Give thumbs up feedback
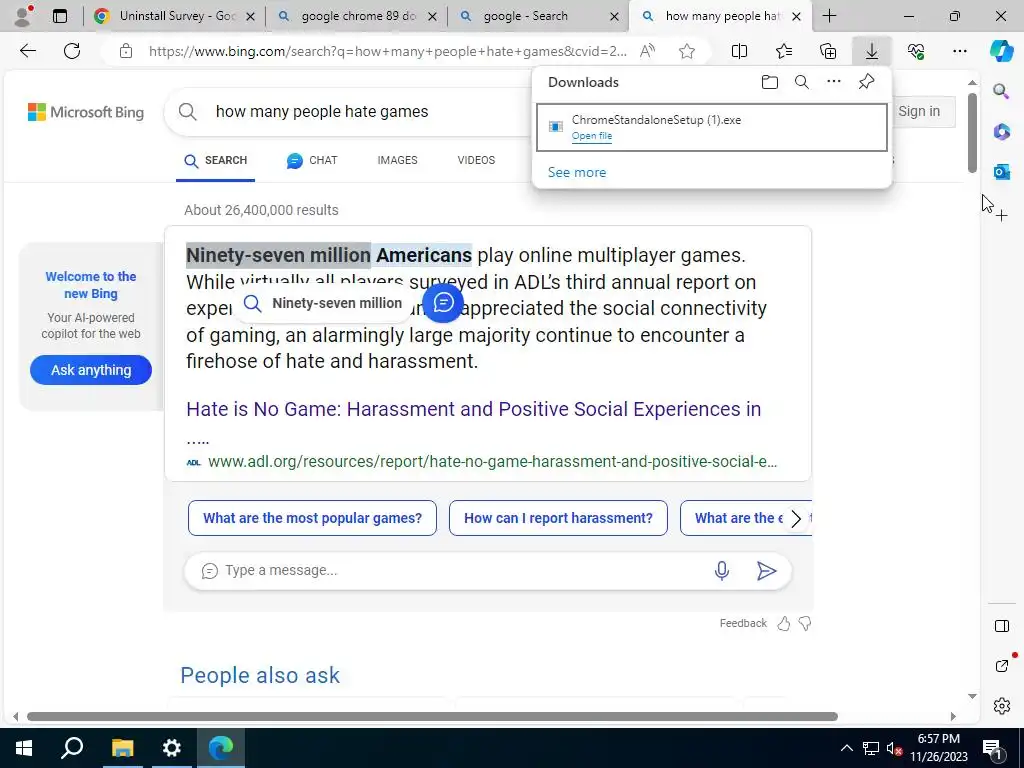Screen dimensions: 1024x768 (784, 624)
